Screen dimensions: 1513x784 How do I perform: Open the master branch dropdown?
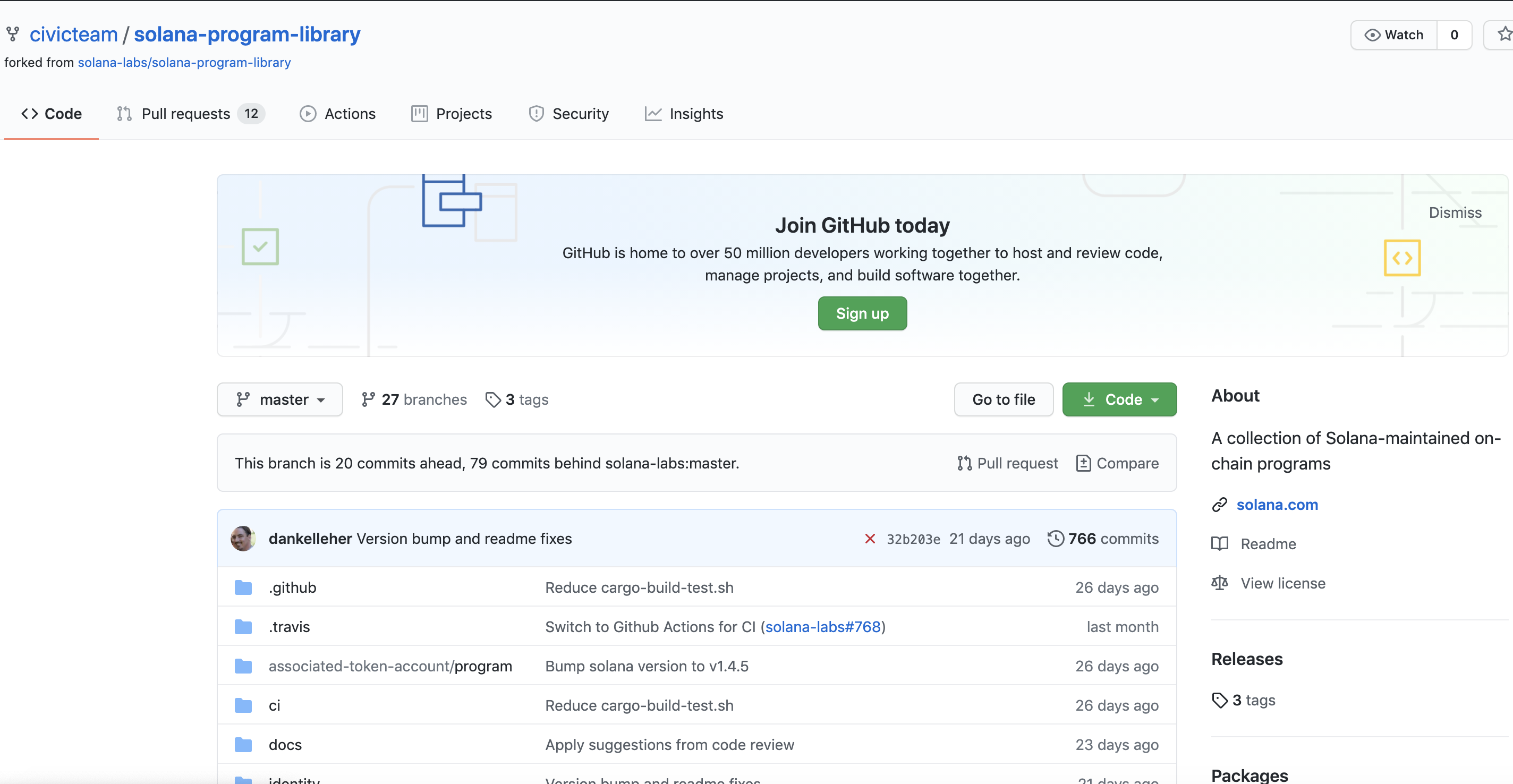click(279, 399)
